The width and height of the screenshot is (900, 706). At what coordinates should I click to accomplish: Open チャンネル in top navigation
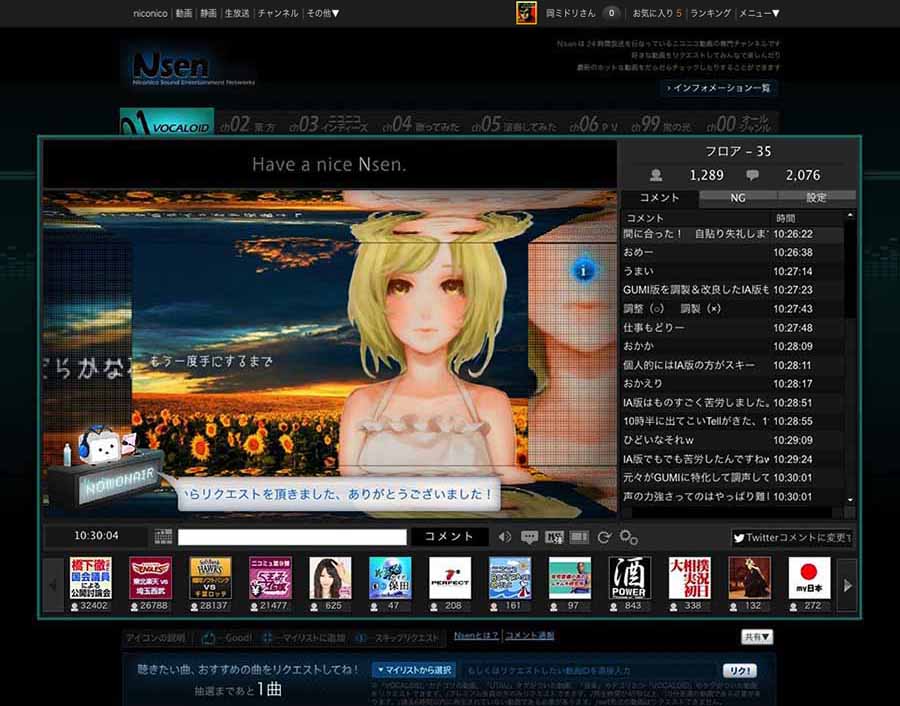point(278,13)
